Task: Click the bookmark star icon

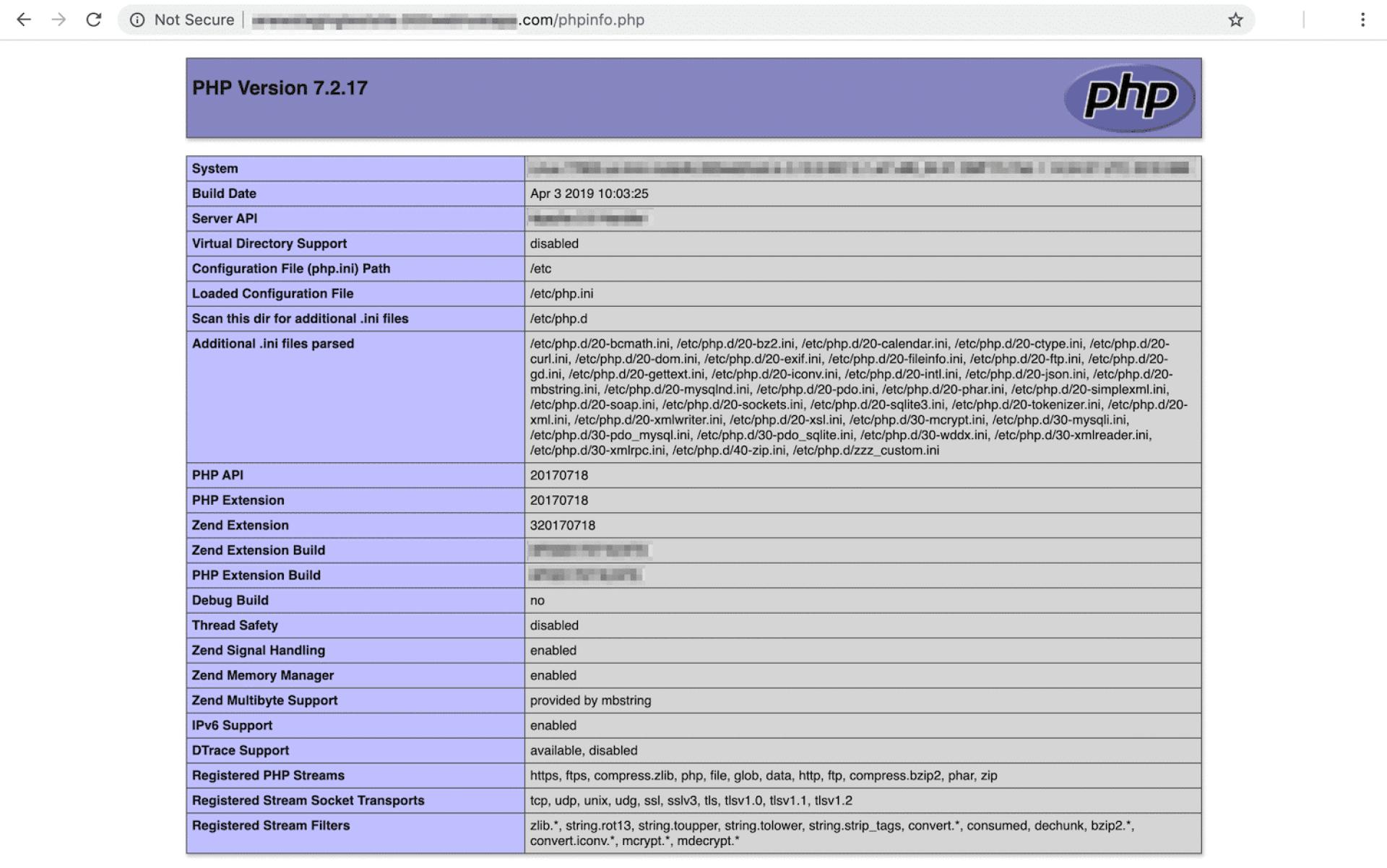Action: [1235, 18]
